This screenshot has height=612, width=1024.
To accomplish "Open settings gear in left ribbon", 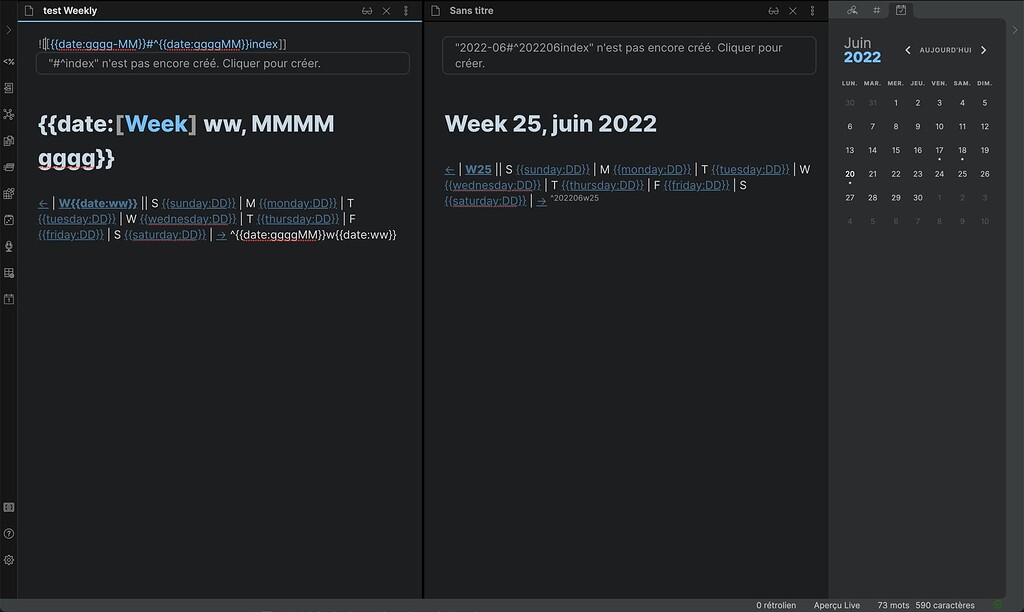I will click(x=9, y=560).
